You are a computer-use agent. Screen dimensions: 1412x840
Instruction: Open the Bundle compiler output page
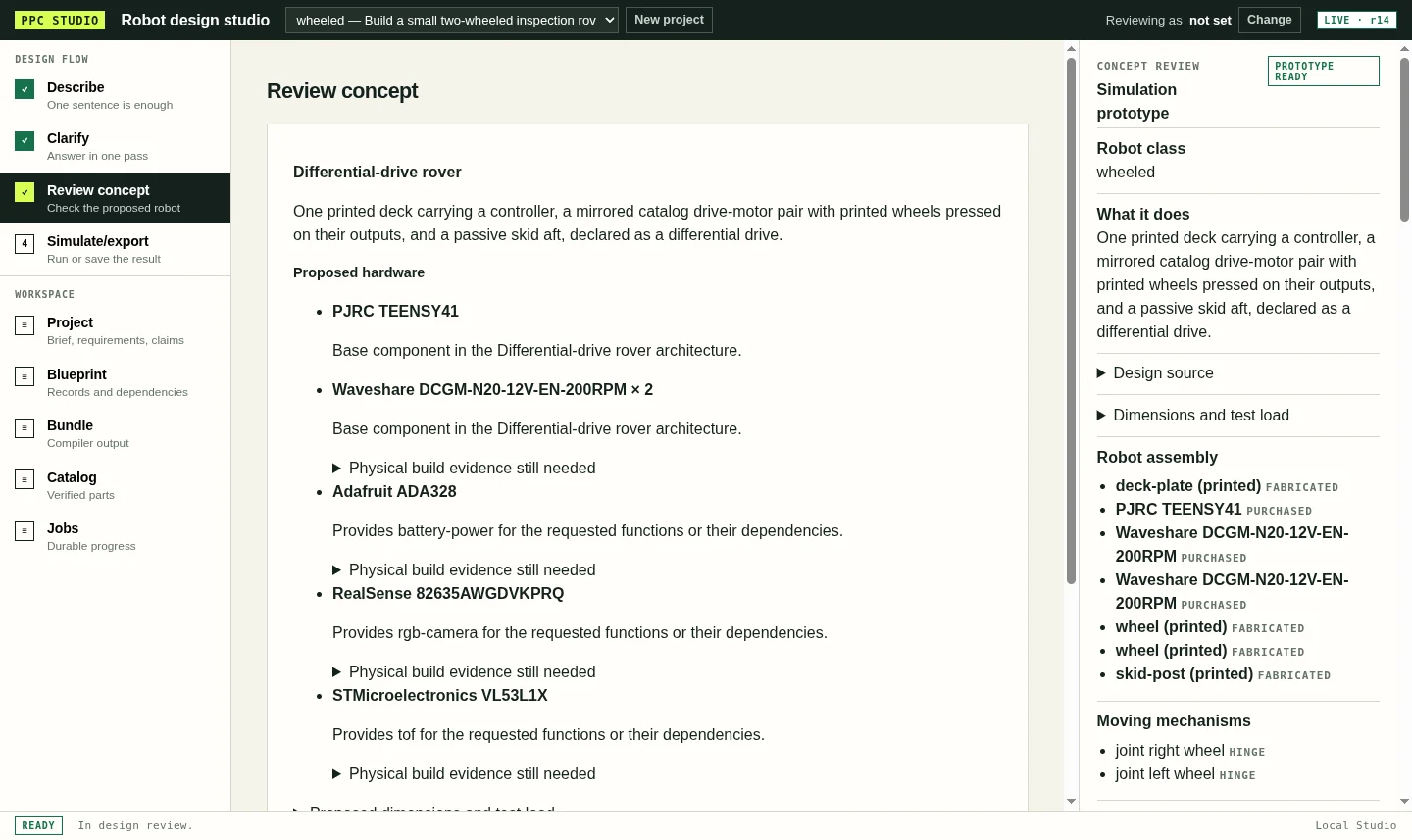click(115, 433)
